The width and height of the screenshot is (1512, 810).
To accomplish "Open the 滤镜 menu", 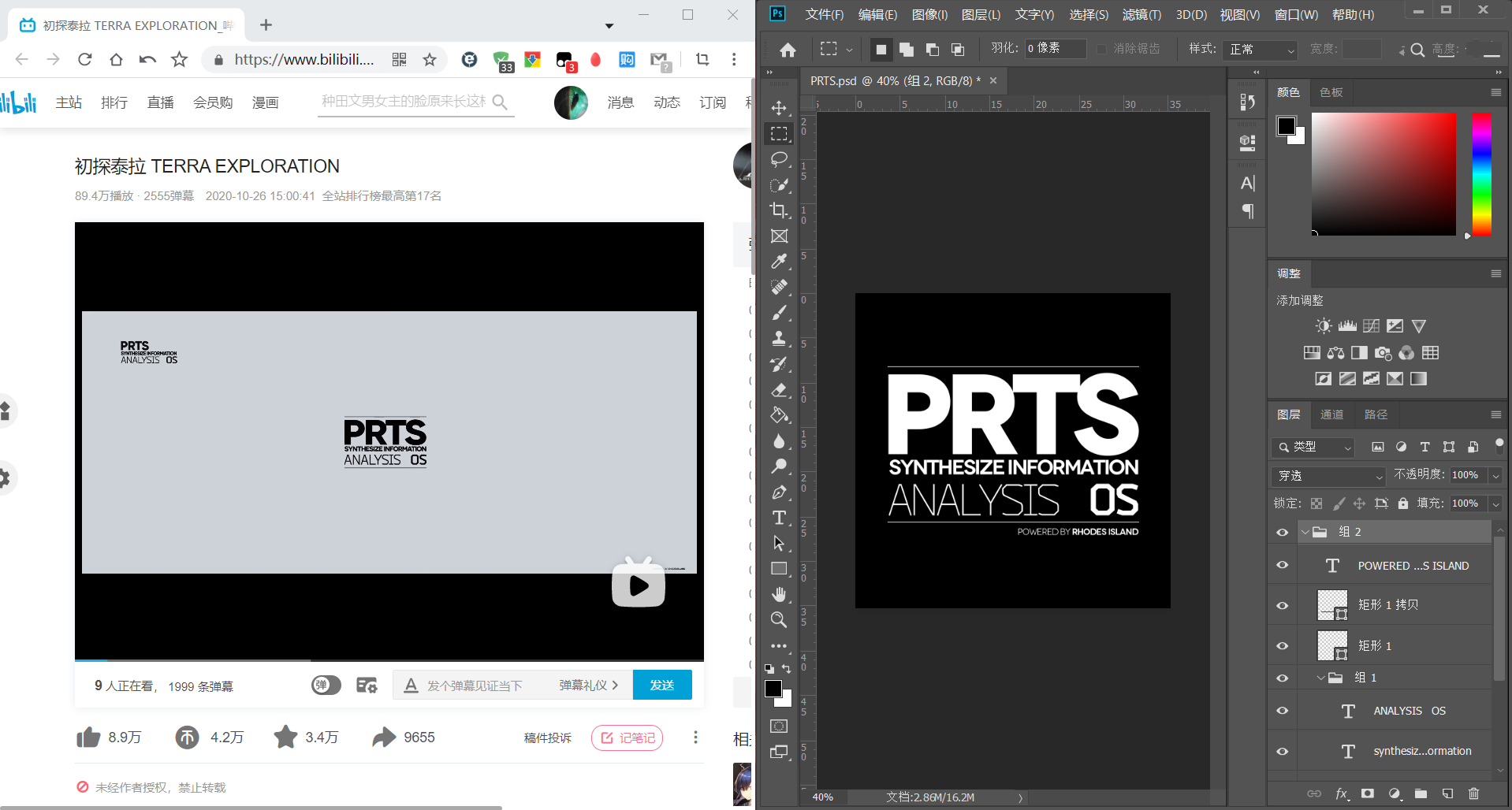I will 1141,14.
